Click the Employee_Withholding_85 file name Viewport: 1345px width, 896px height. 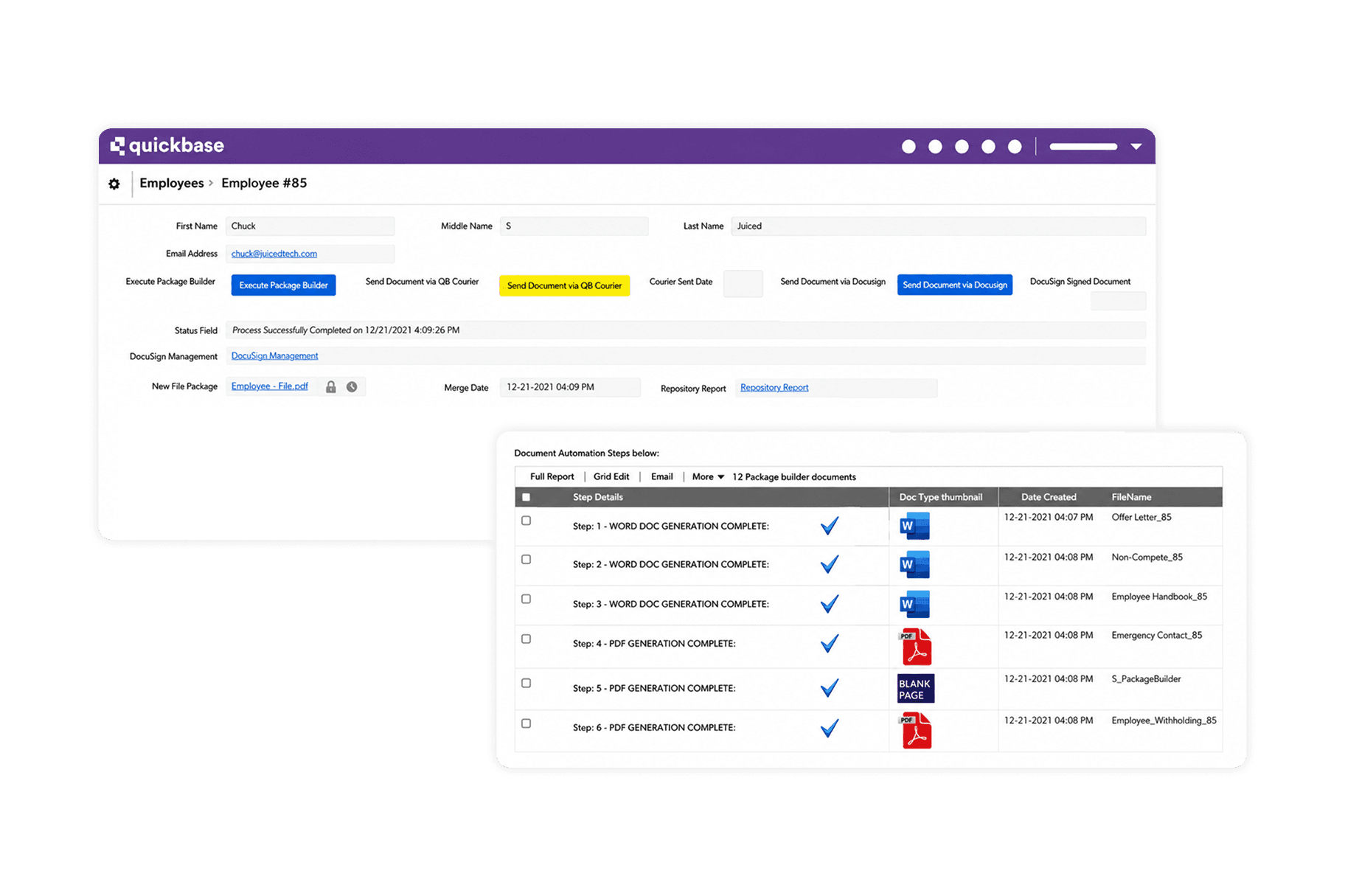point(1164,720)
